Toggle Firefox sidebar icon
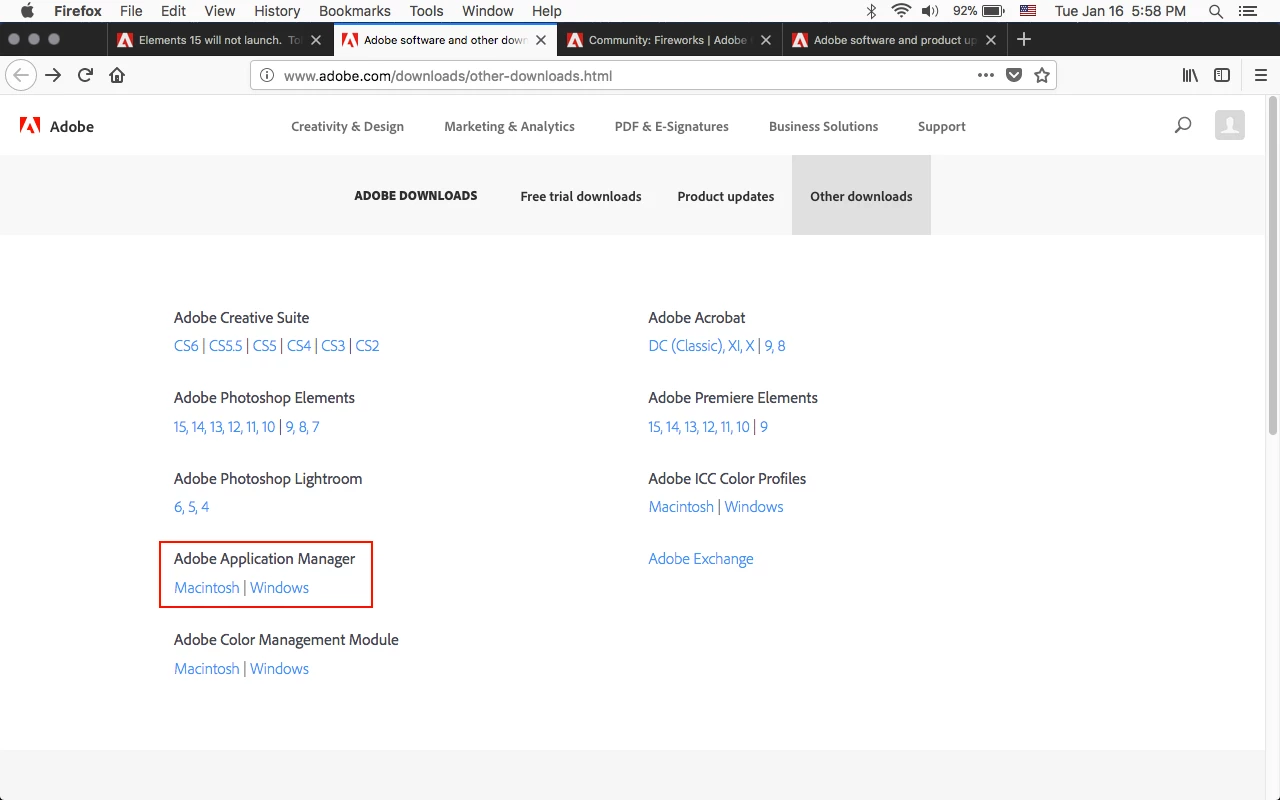Viewport: 1280px width, 800px height. (1222, 75)
